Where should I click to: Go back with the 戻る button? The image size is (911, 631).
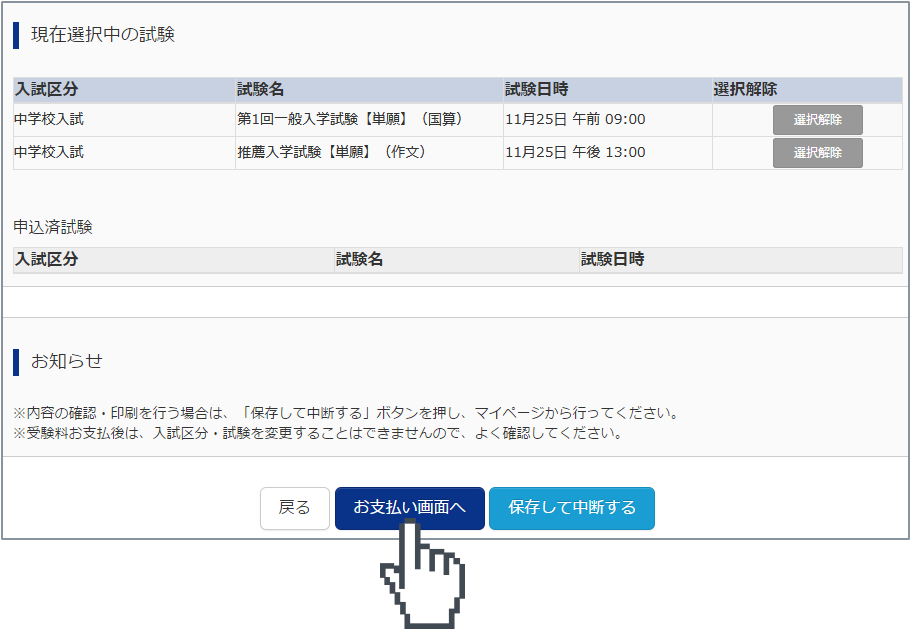tap(295, 508)
